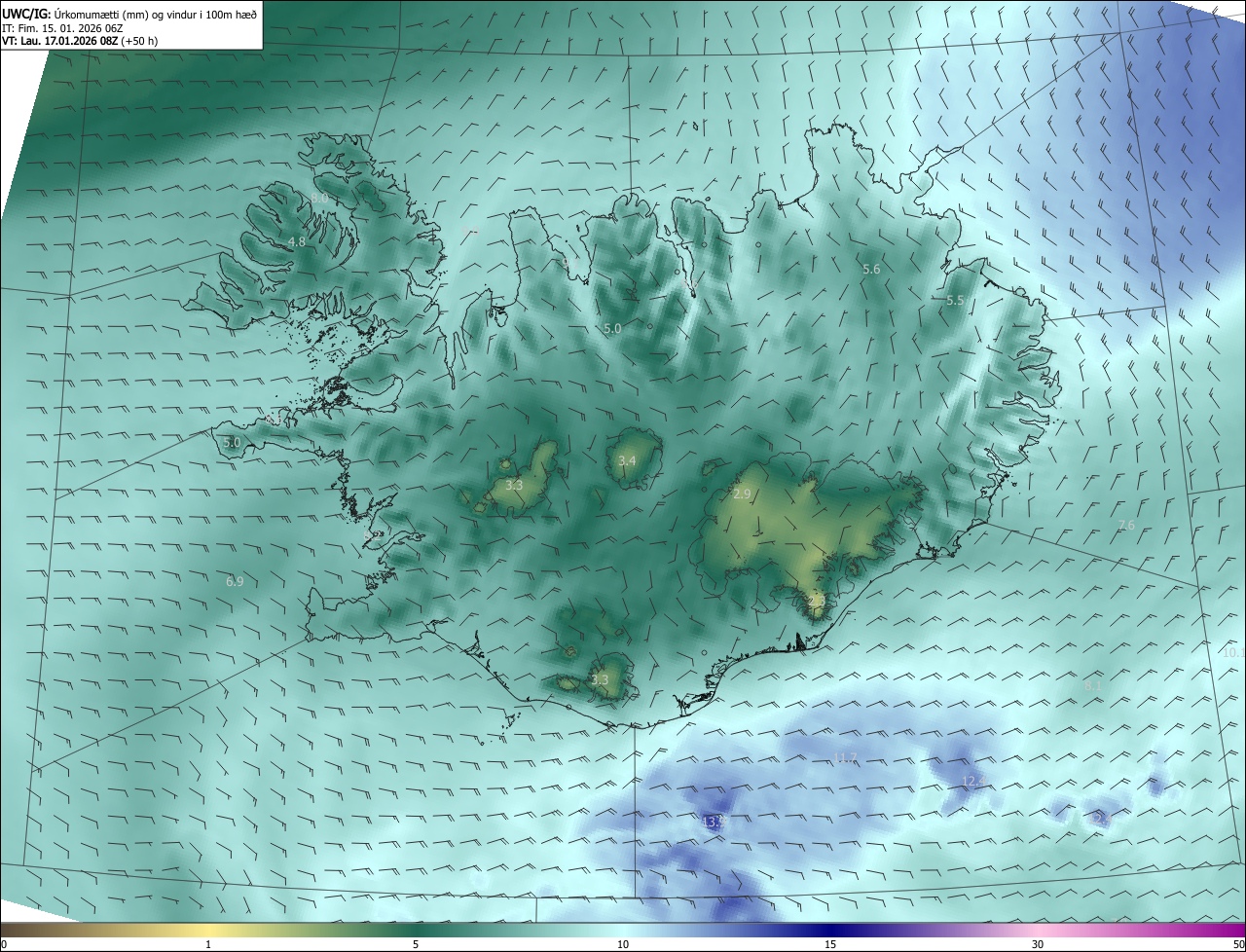1246x952 pixels.
Task: Click the 3.3 value on Langjökull glacier
Action: pyautogui.click(x=514, y=485)
